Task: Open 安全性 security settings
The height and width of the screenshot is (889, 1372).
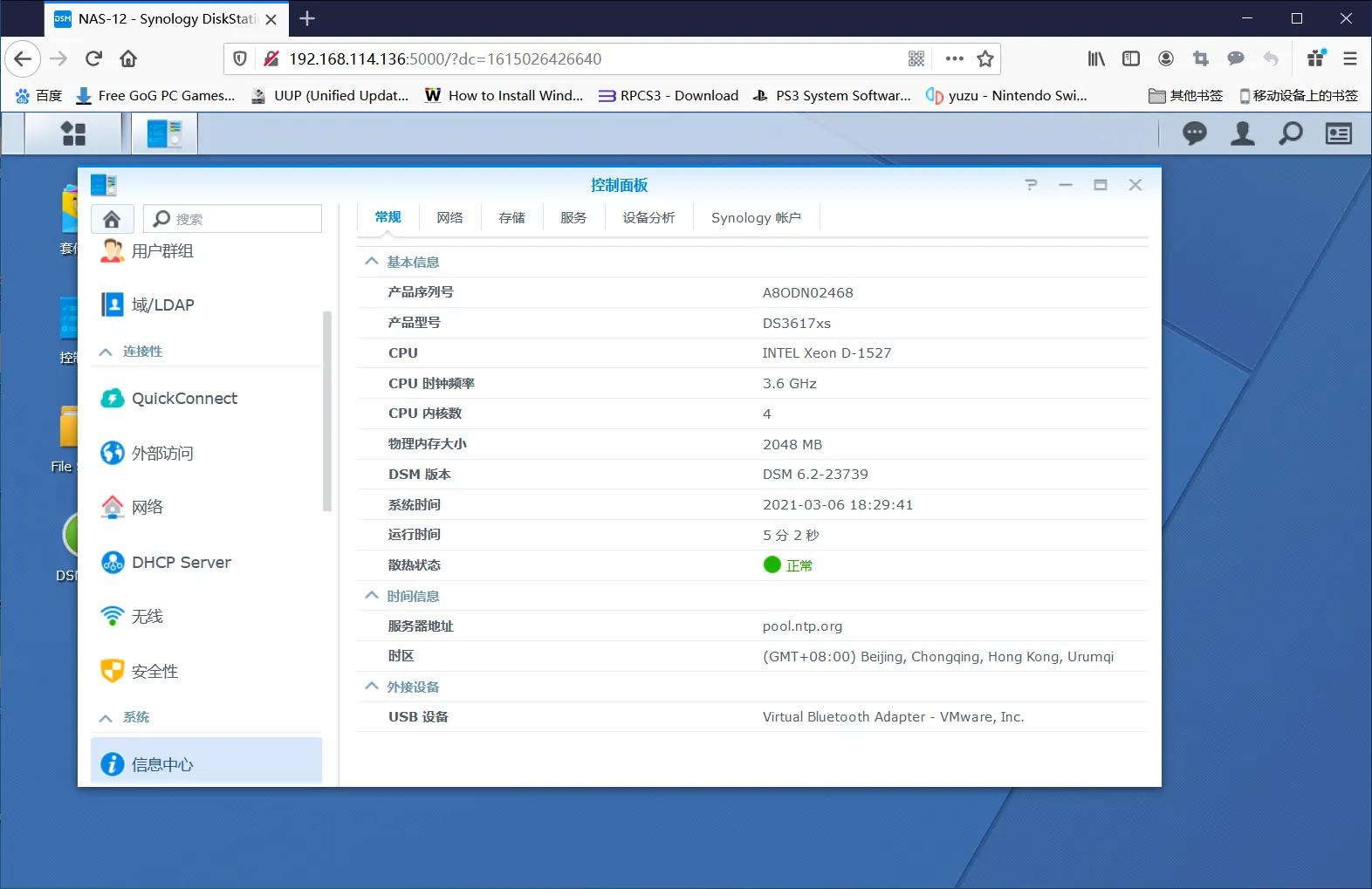Action: (206, 671)
